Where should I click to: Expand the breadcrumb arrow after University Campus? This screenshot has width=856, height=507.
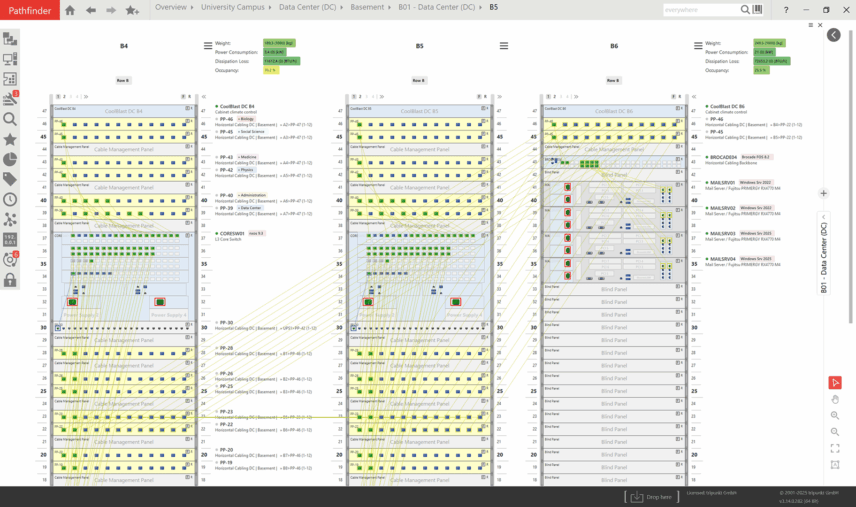click(270, 8)
